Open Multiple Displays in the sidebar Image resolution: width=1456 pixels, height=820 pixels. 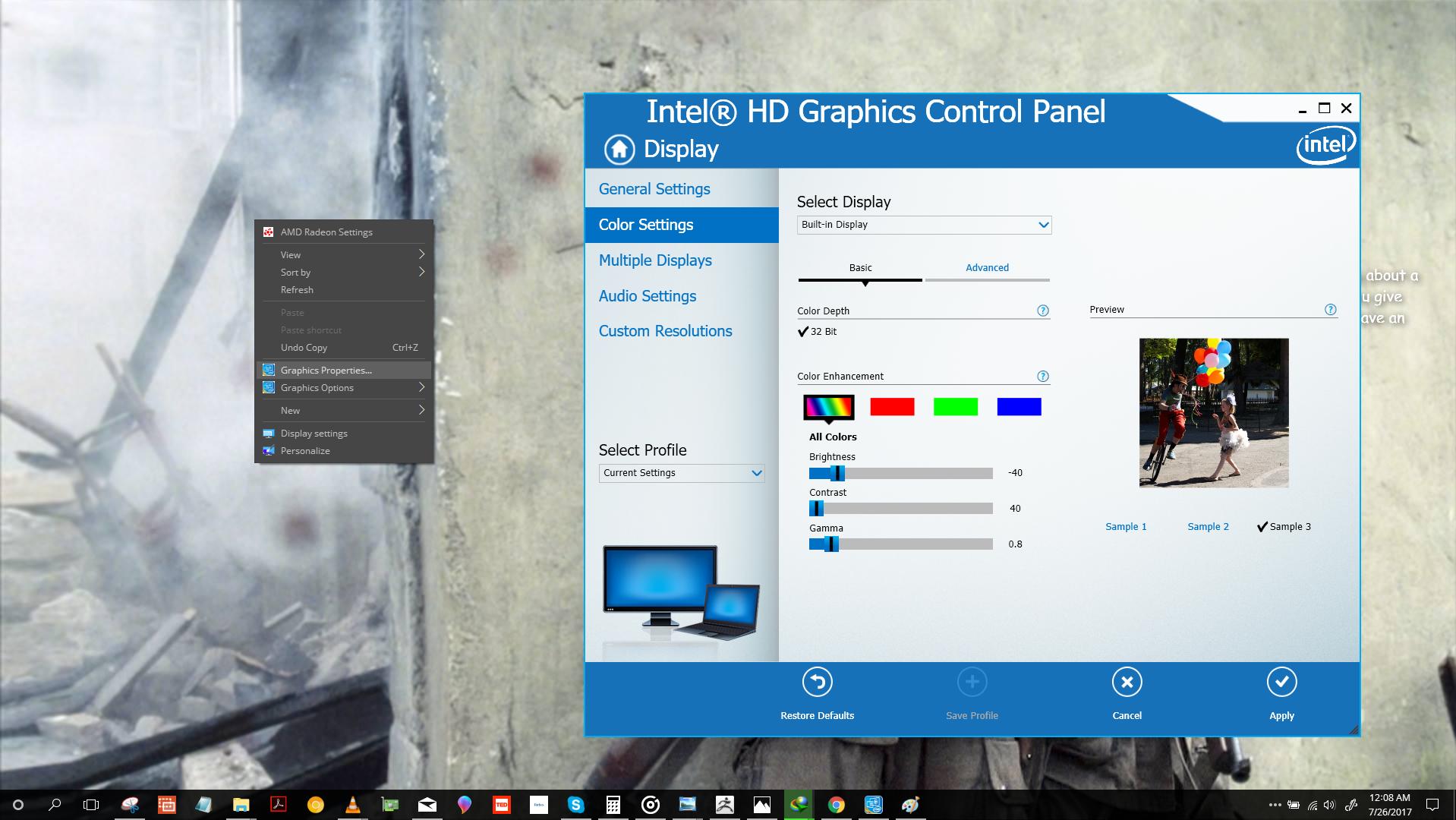[x=655, y=260]
